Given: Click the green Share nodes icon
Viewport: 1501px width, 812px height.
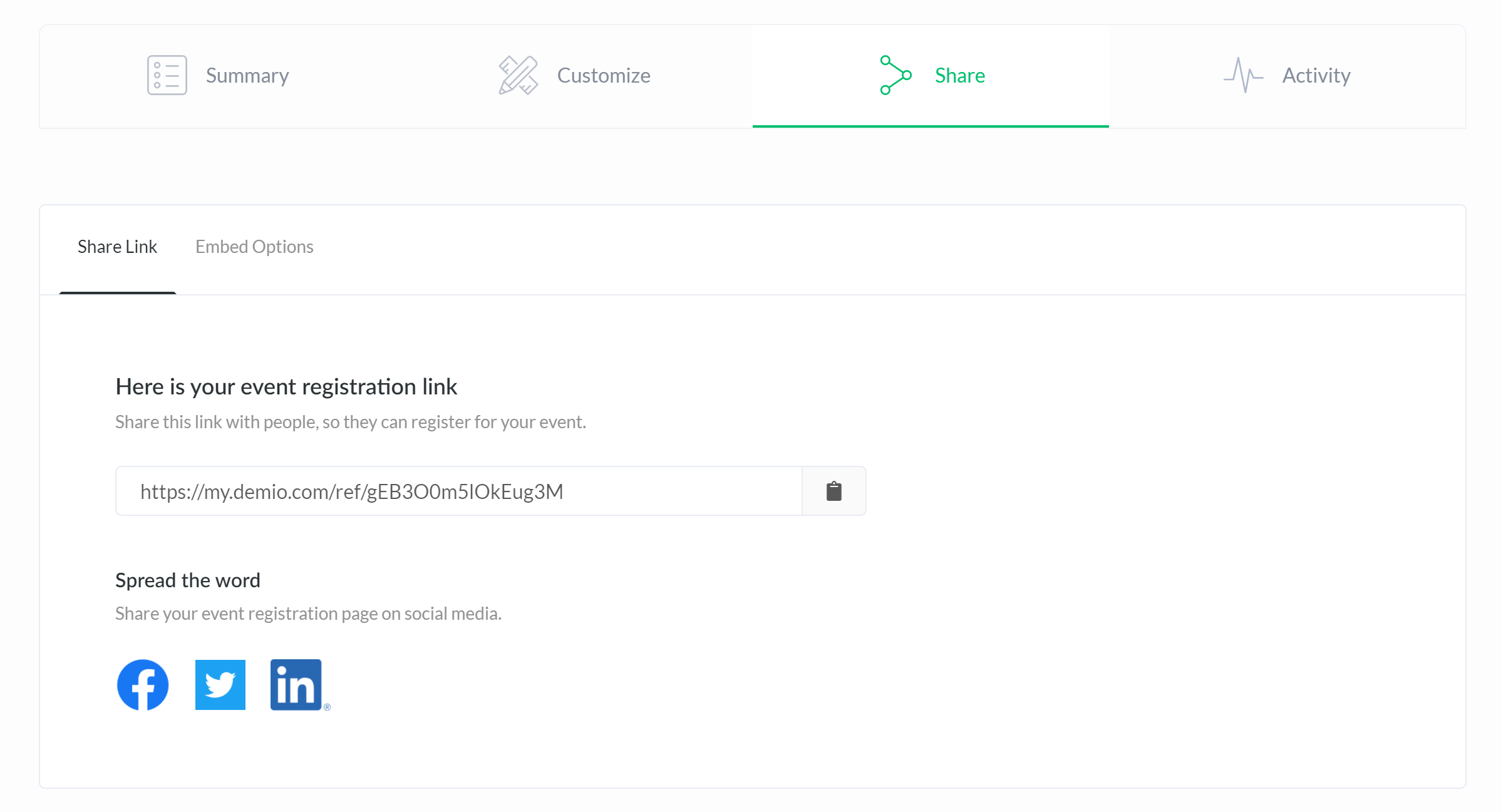Looking at the screenshot, I should pyautogui.click(x=895, y=75).
